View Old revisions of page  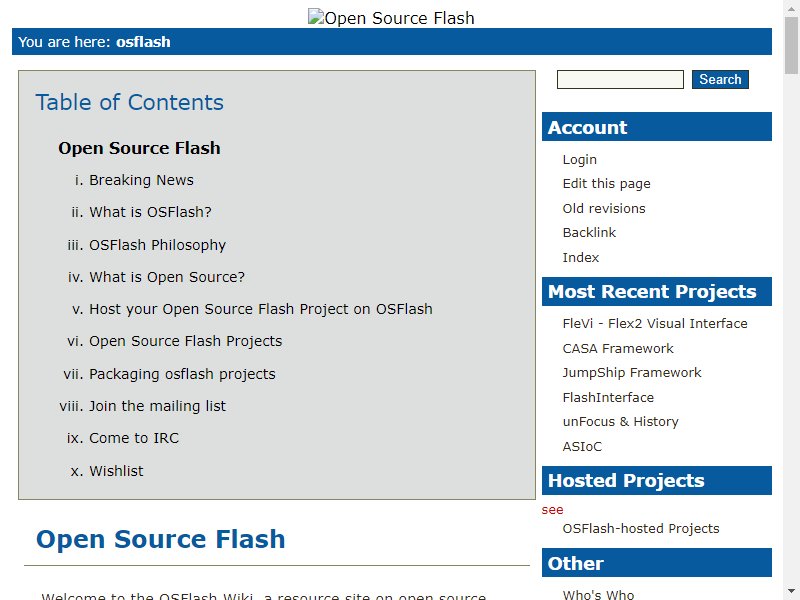[604, 208]
